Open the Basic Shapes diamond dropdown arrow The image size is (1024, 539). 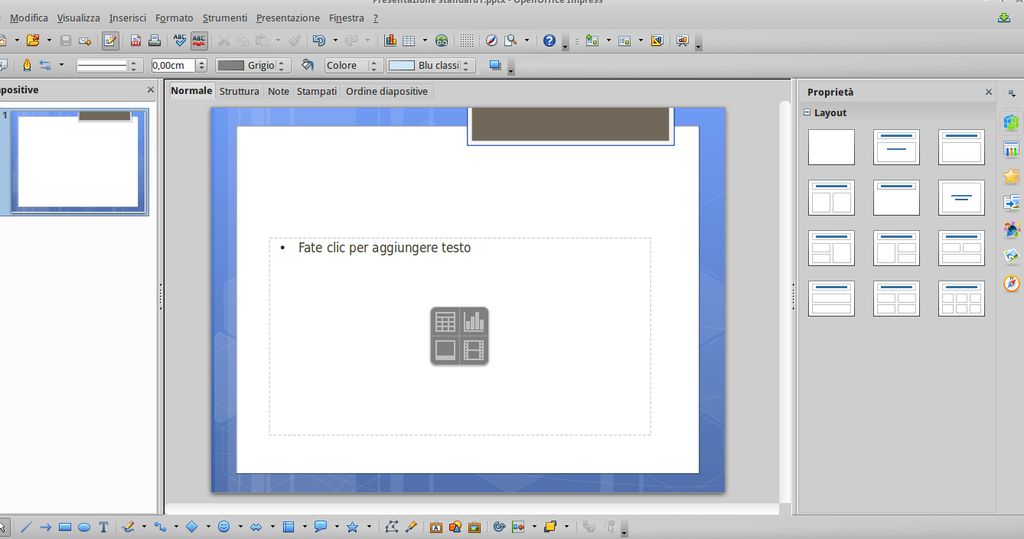(x=208, y=527)
